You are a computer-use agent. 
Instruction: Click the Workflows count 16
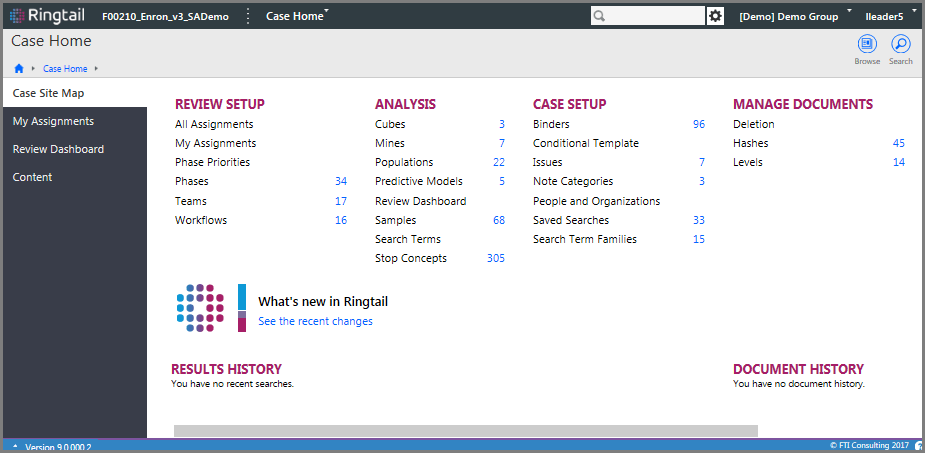click(x=341, y=220)
